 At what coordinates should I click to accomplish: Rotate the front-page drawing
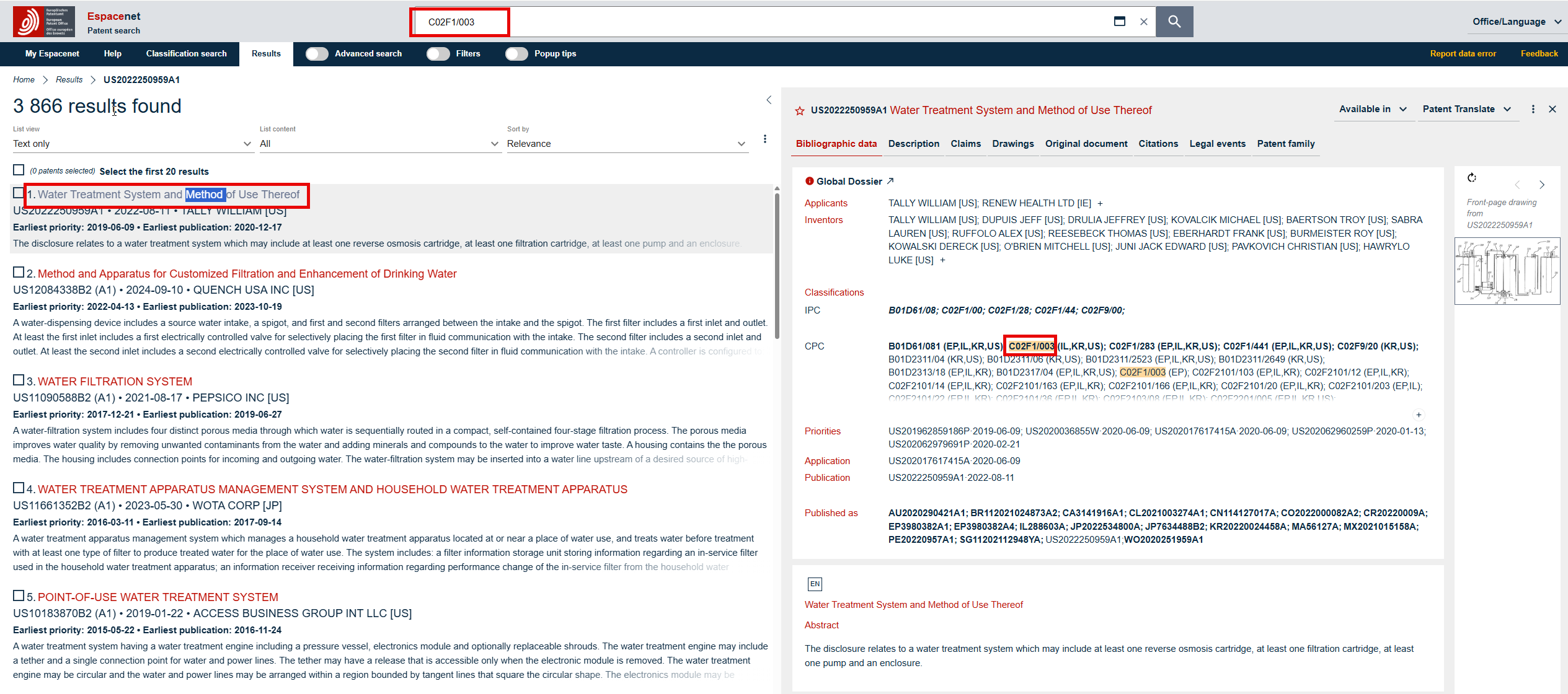[1472, 178]
